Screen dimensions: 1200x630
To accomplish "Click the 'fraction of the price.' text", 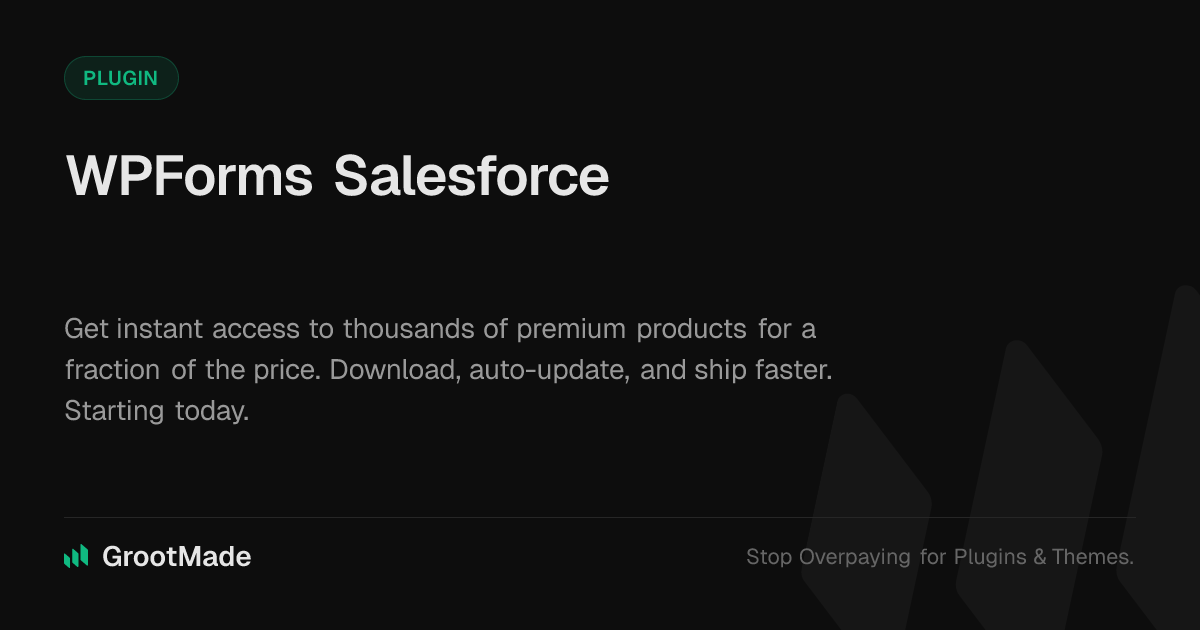I will (x=192, y=369).
